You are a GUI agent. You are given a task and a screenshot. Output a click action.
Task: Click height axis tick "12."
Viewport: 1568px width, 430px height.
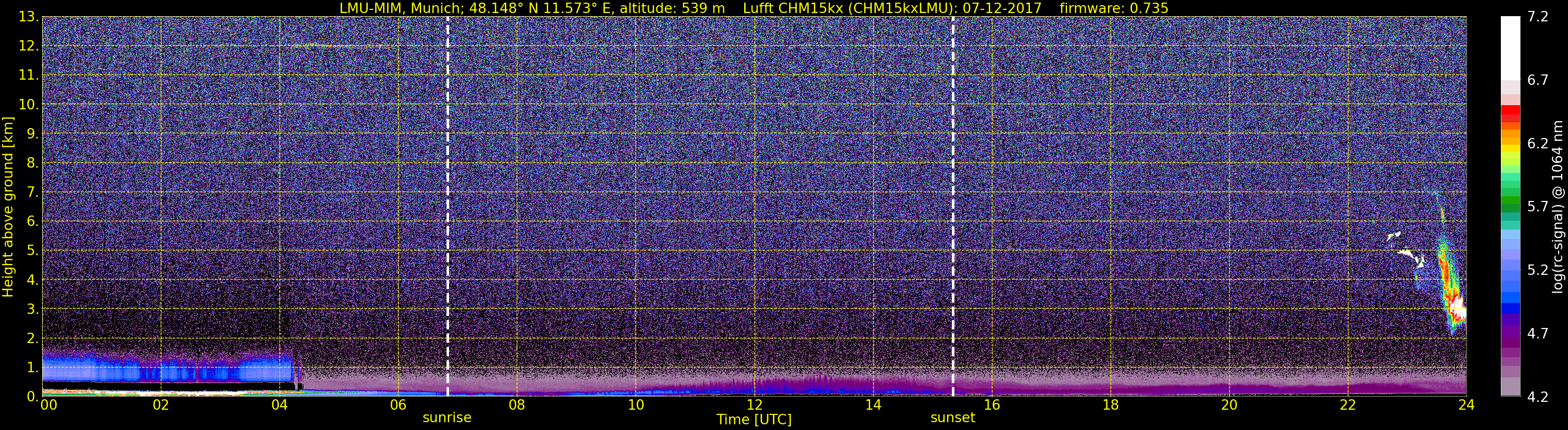coord(29,46)
